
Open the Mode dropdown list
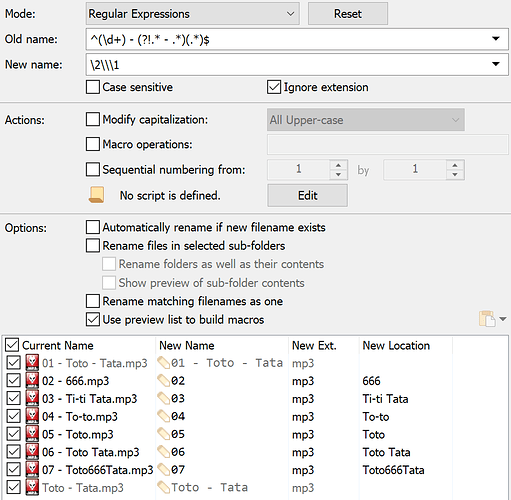coord(193,14)
